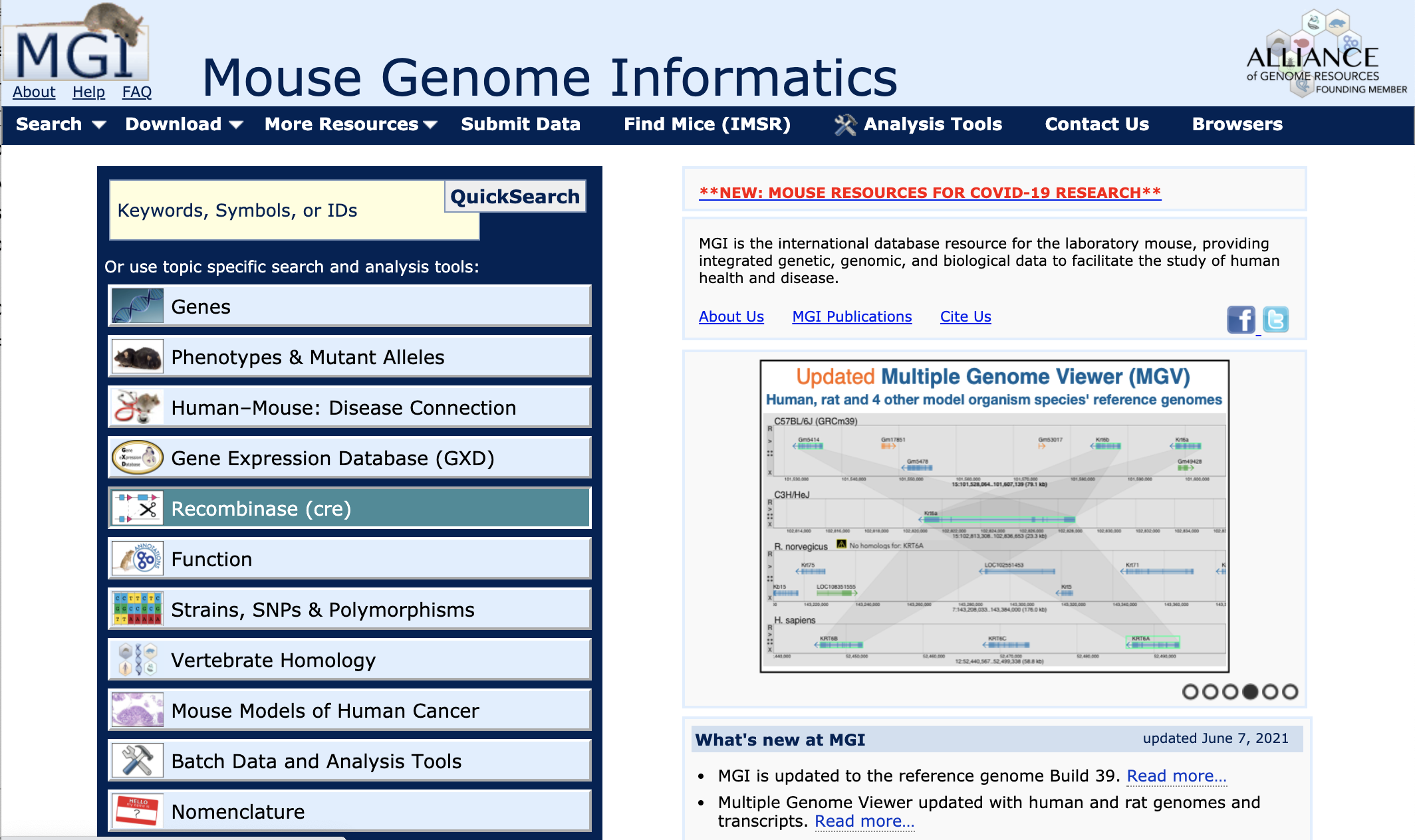The height and width of the screenshot is (840, 1415).
Task: Click the Gene Expression Database oval icon
Action: (x=138, y=458)
